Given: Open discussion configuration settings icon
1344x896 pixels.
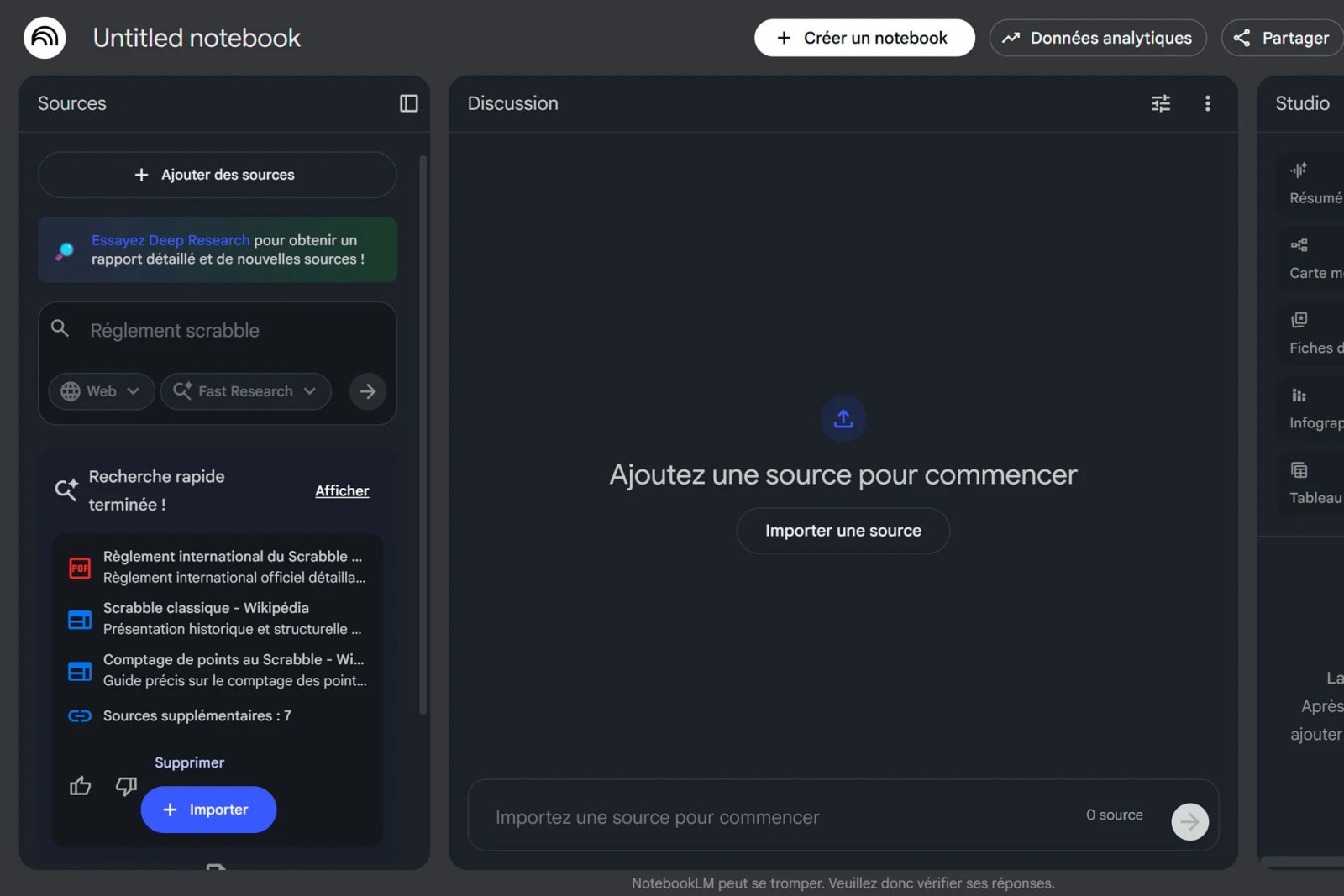Looking at the screenshot, I should [x=1160, y=103].
